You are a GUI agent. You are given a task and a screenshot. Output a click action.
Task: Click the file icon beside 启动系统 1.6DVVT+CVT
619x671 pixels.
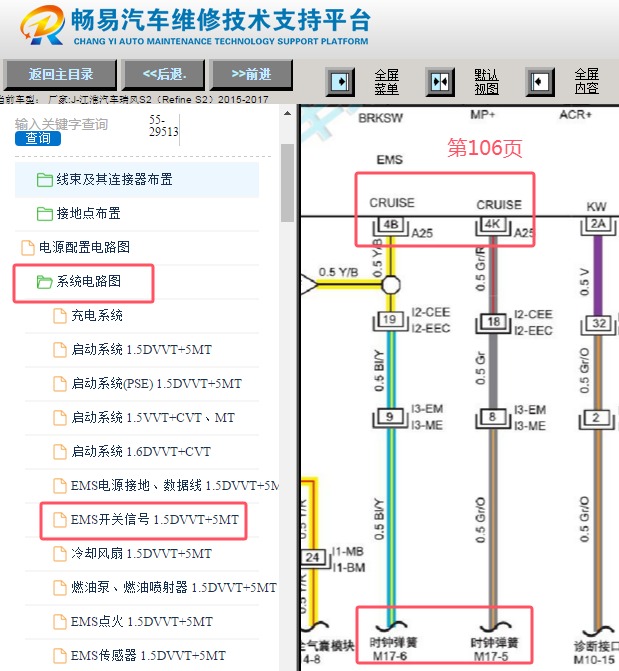pyautogui.click(x=60, y=451)
